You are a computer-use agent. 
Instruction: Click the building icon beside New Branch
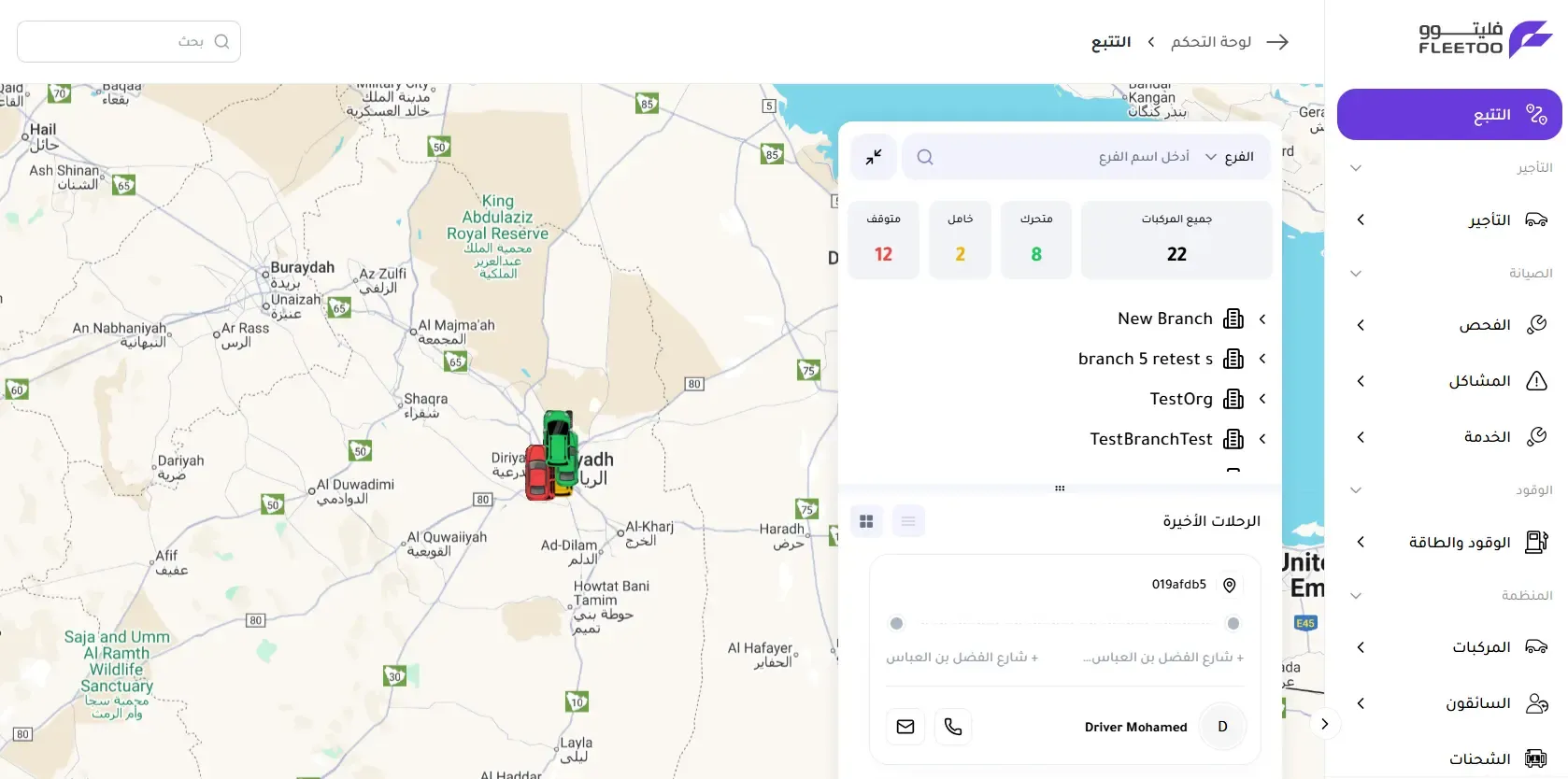[x=1233, y=319]
